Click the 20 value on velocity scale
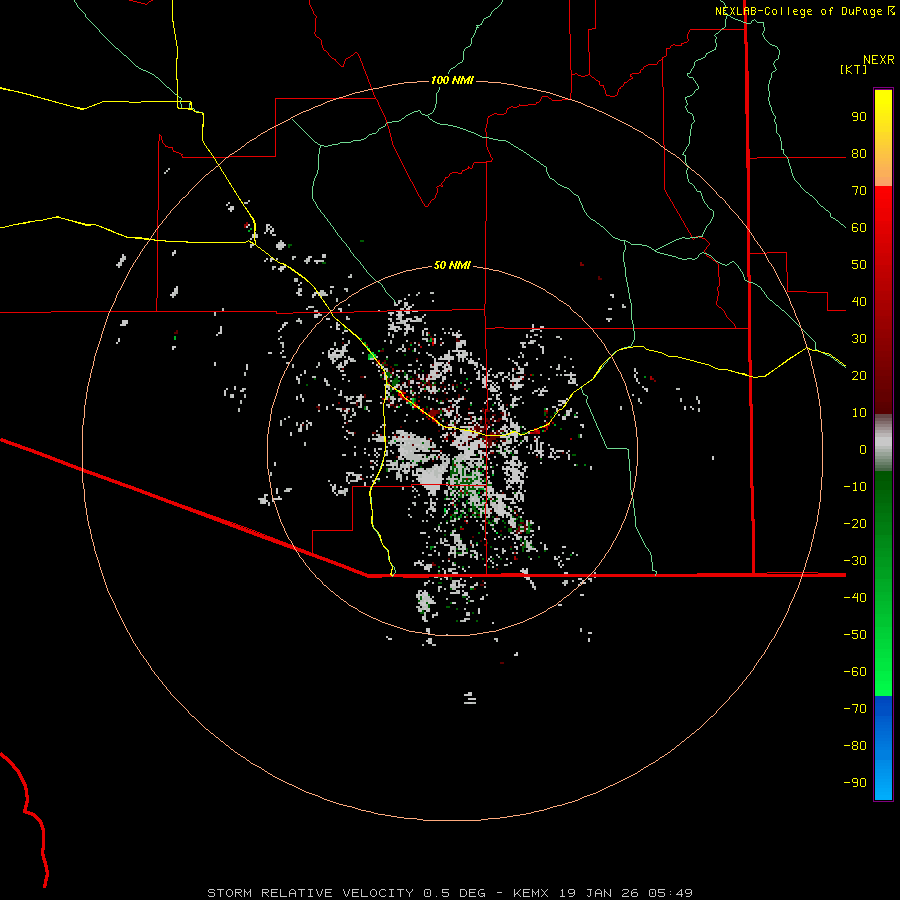The image size is (900, 900). [x=859, y=375]
